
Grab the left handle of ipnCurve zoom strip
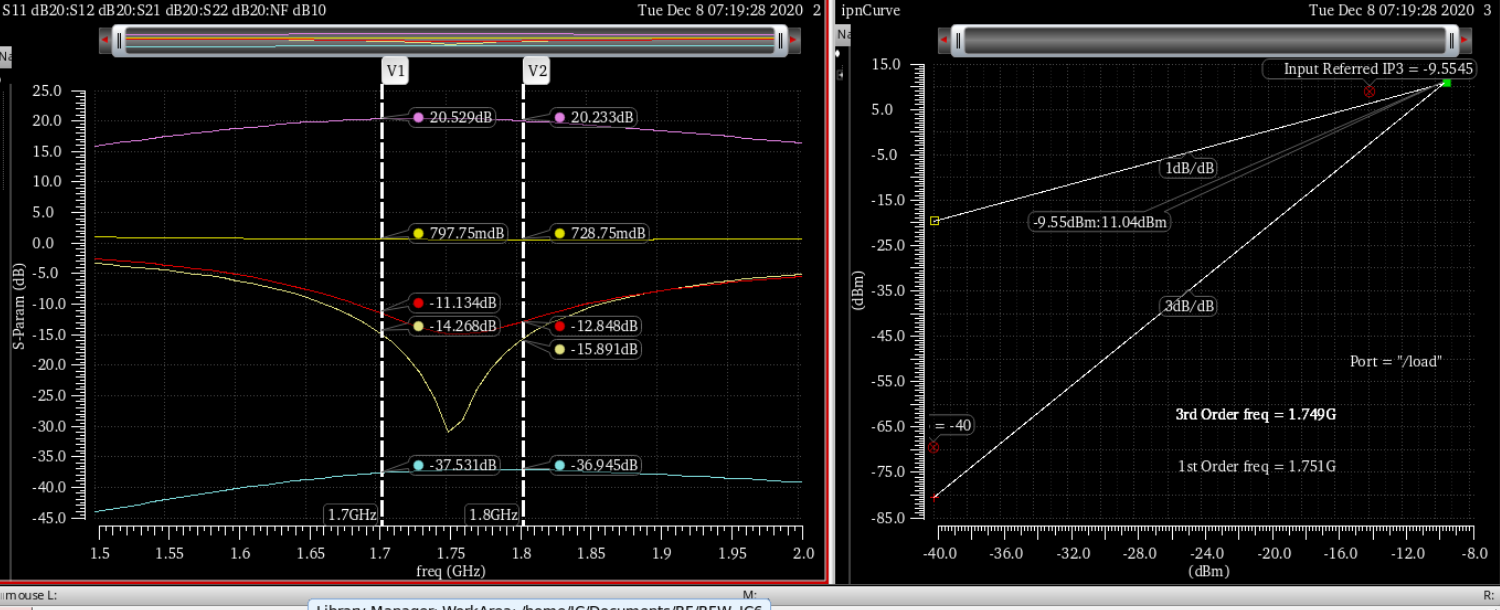pyautogui.click(x=957, y=40)
